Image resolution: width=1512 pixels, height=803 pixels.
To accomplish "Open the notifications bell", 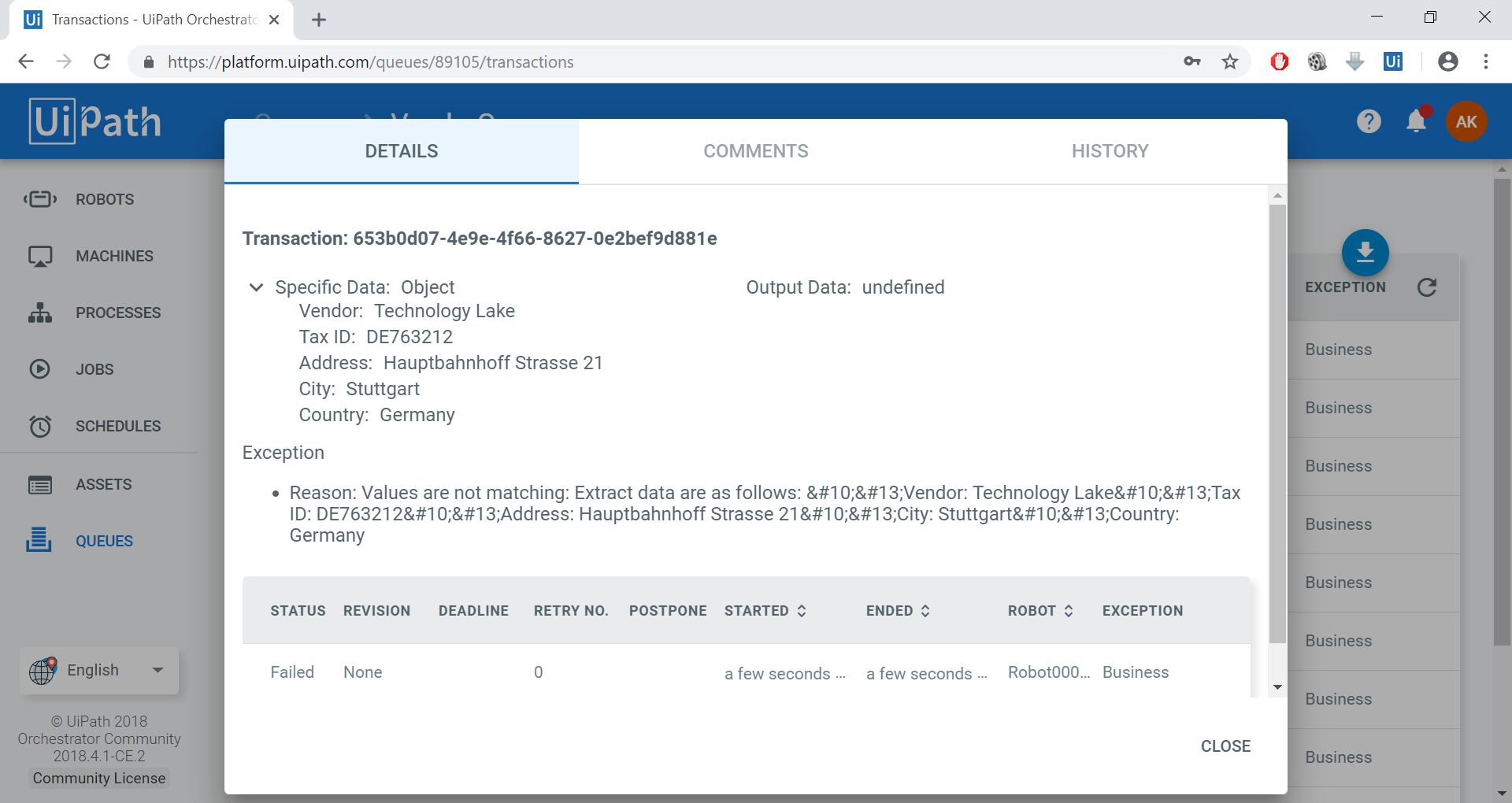I will pyautogui.click(x=1416, y=120).
